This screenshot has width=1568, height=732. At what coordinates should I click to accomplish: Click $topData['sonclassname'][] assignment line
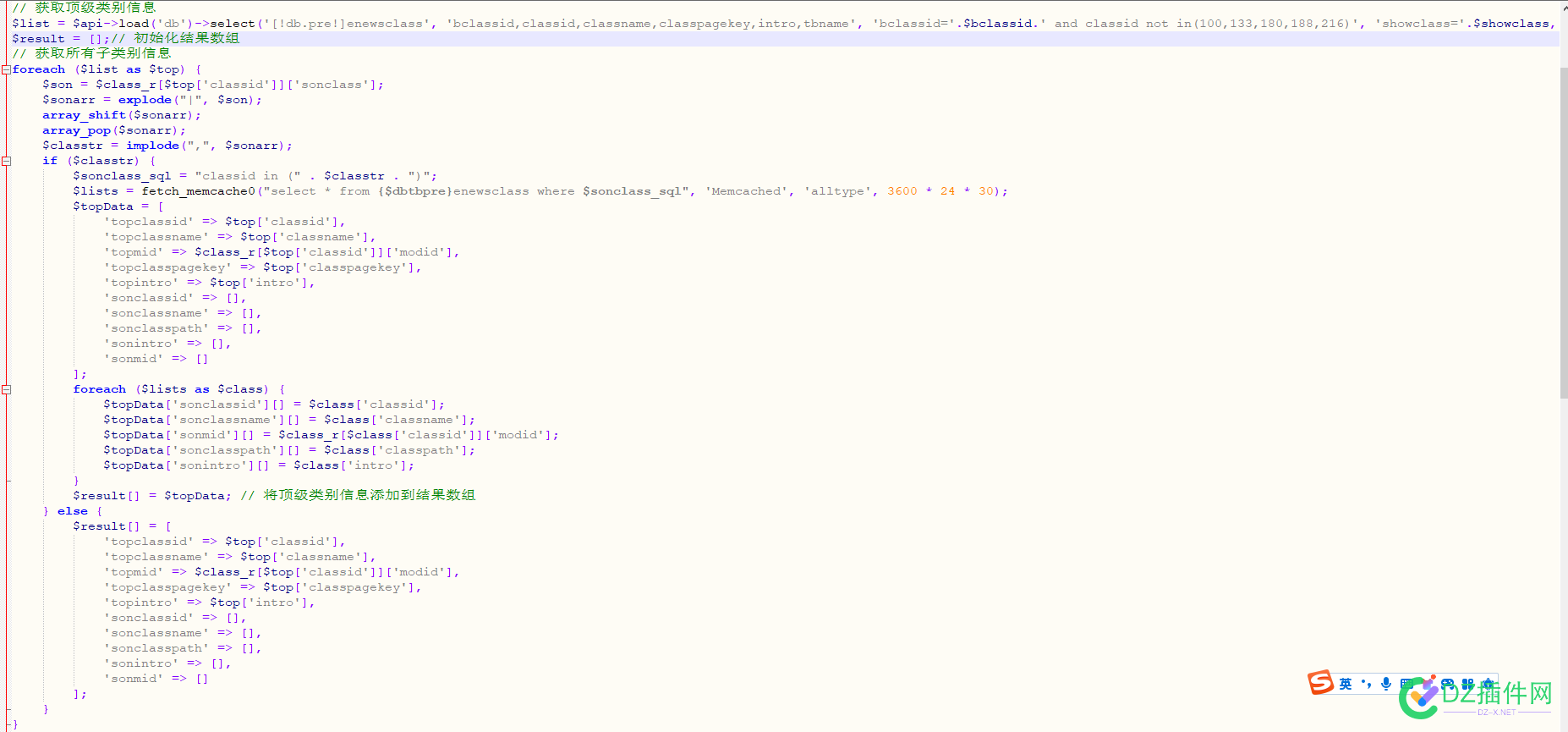click(x=289, y=420)
